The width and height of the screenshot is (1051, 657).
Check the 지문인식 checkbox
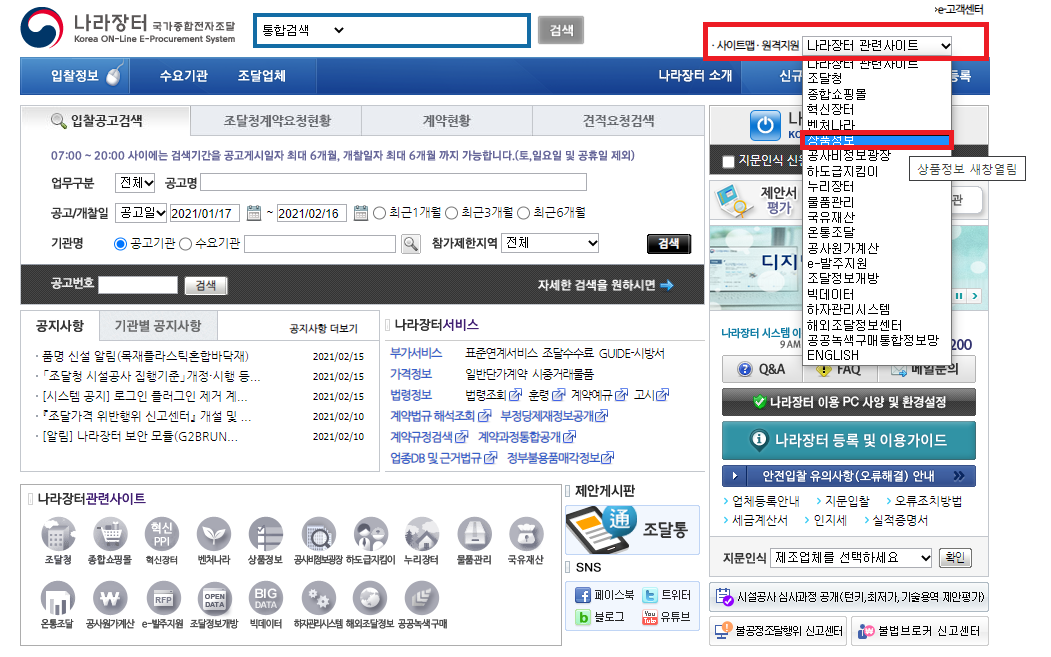[729, 162]
